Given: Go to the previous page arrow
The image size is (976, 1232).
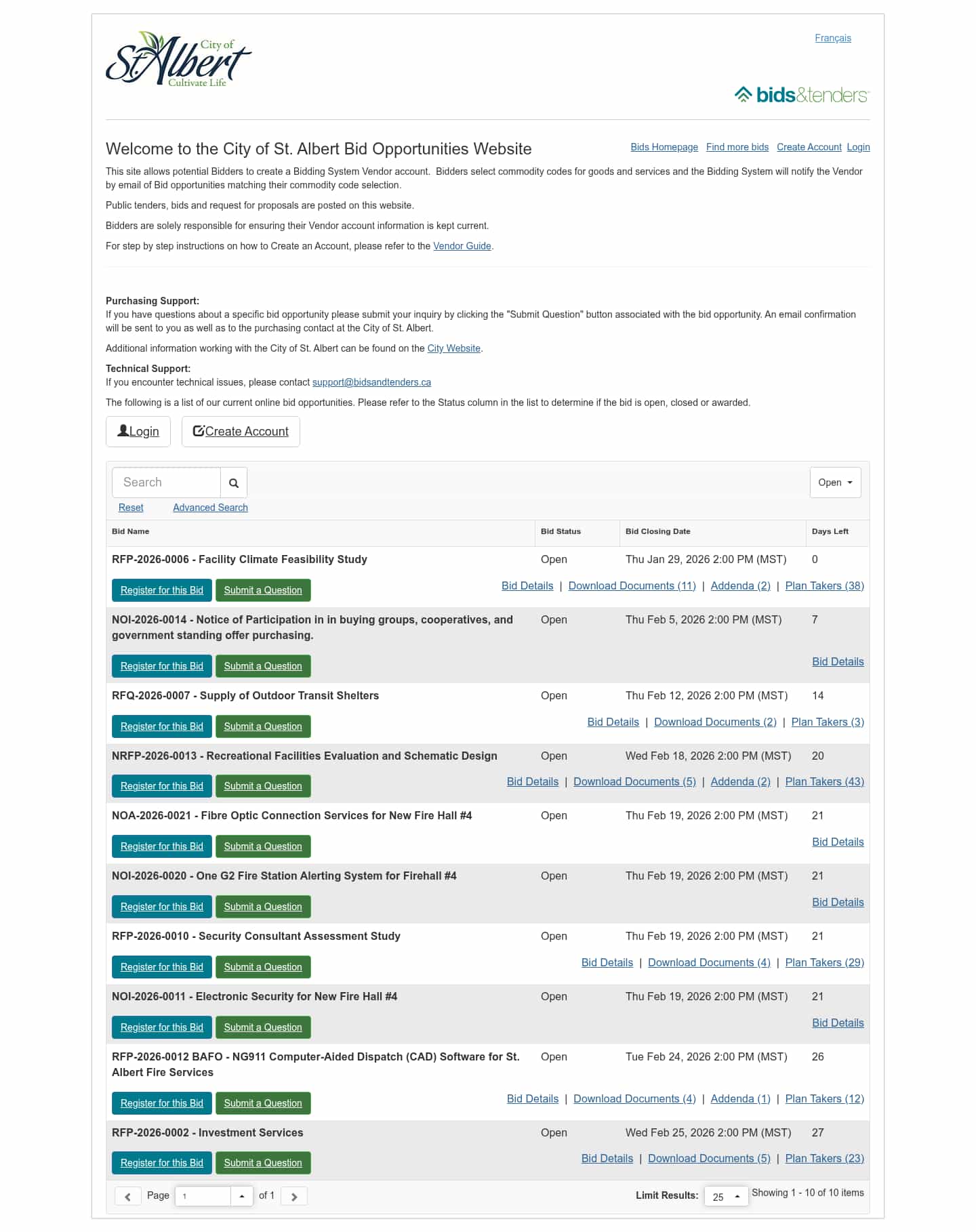Looking at the screenshot, I should (127, 1196).
